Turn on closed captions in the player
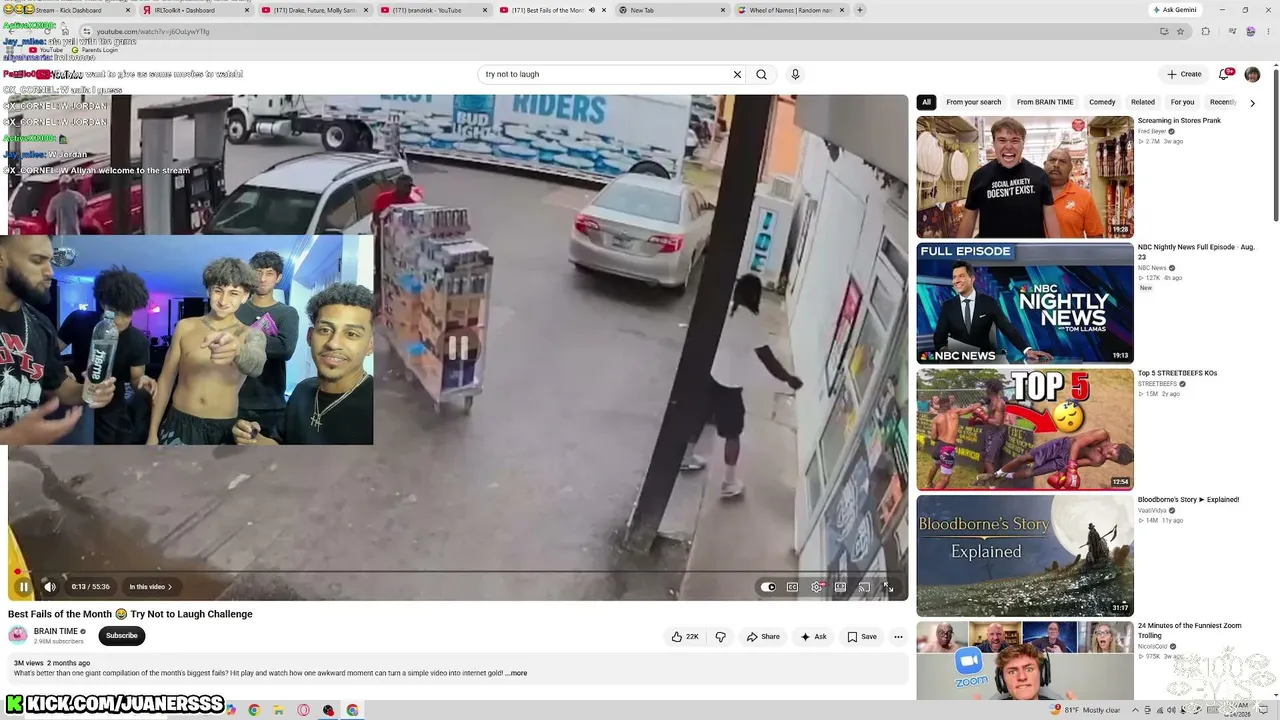1280x720 pixels. coord(792,587)
